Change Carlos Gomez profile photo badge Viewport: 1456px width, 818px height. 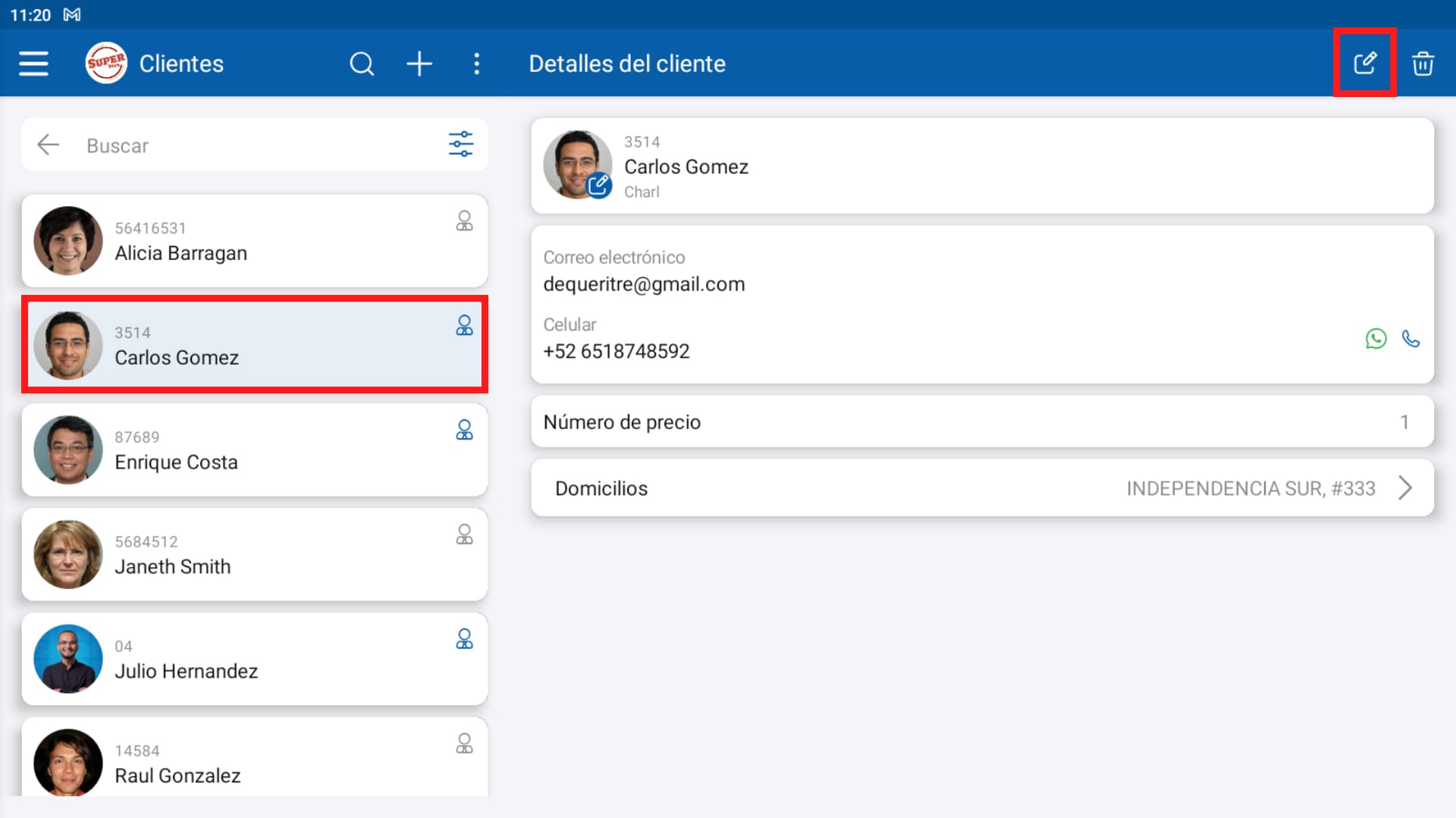598,185
